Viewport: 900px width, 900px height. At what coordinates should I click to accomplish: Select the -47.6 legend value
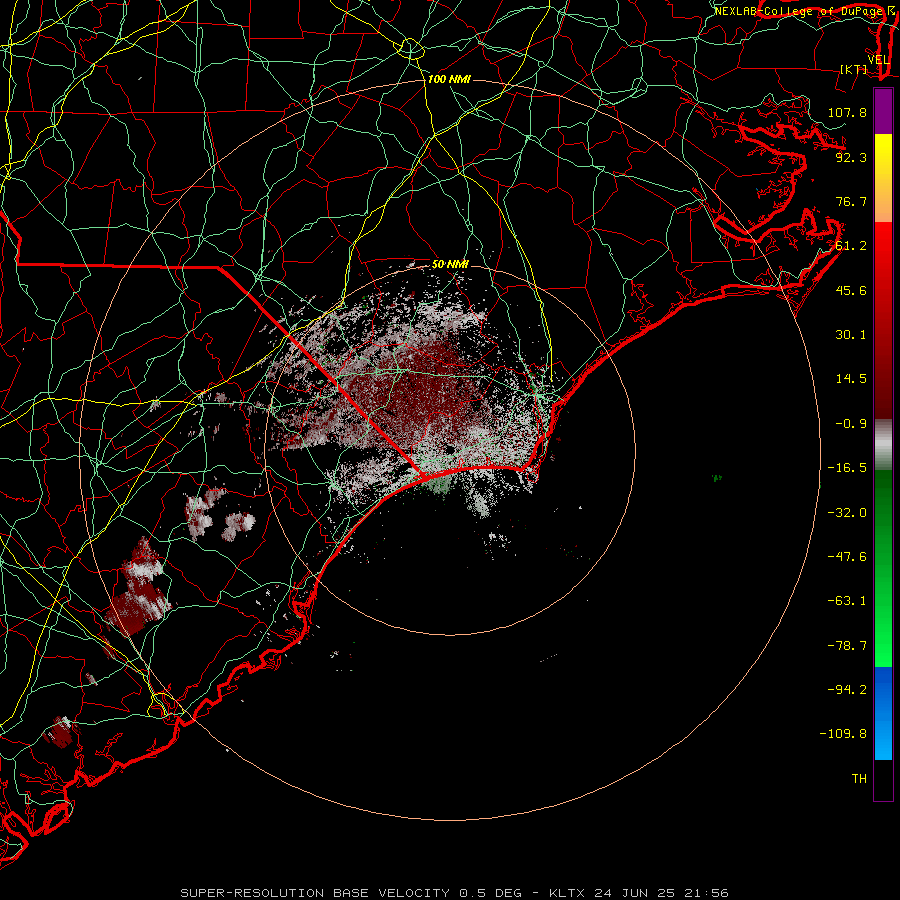coord(847,557)
